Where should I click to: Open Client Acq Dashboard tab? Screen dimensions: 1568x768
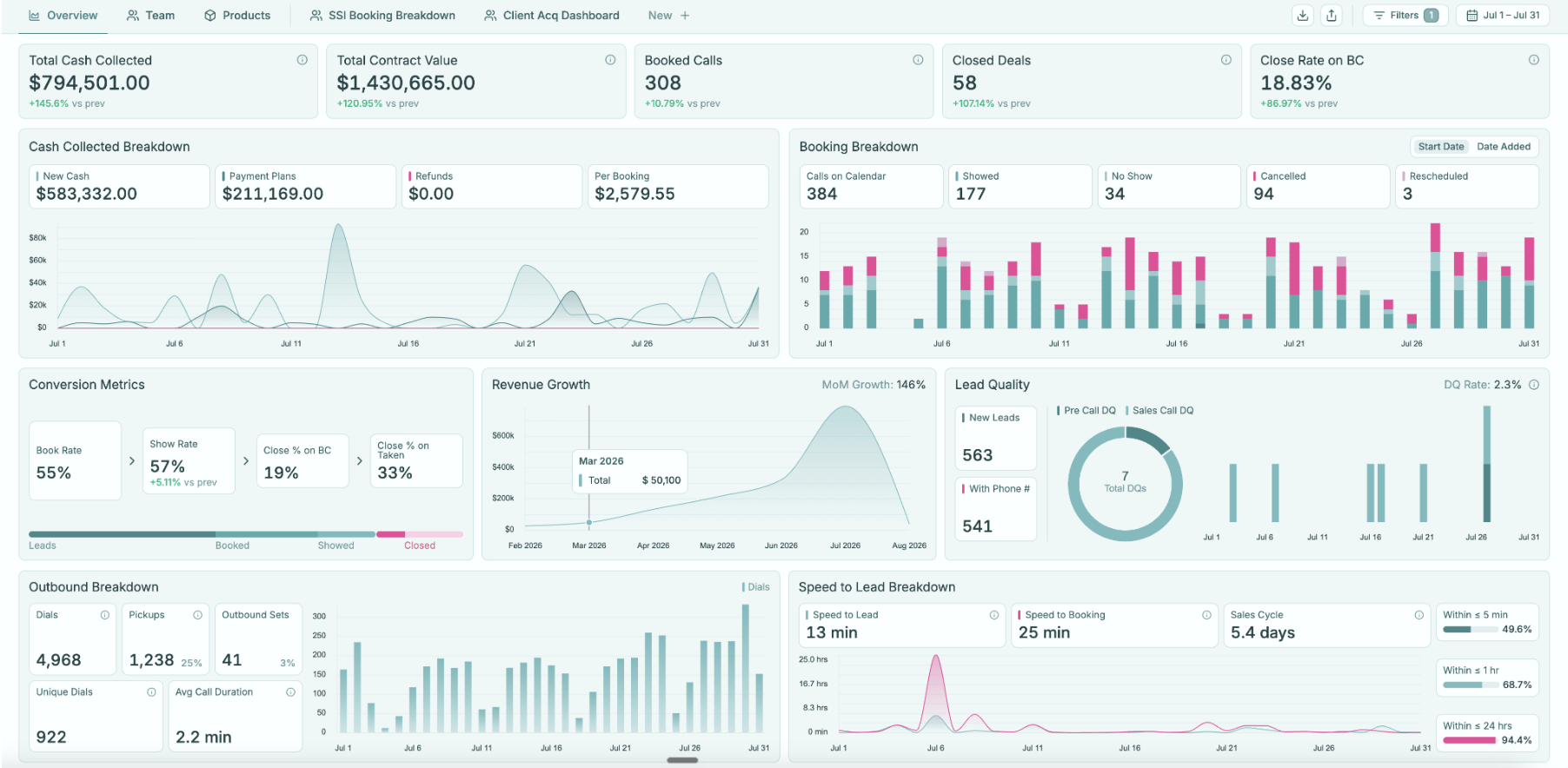(x=552, y=16)
